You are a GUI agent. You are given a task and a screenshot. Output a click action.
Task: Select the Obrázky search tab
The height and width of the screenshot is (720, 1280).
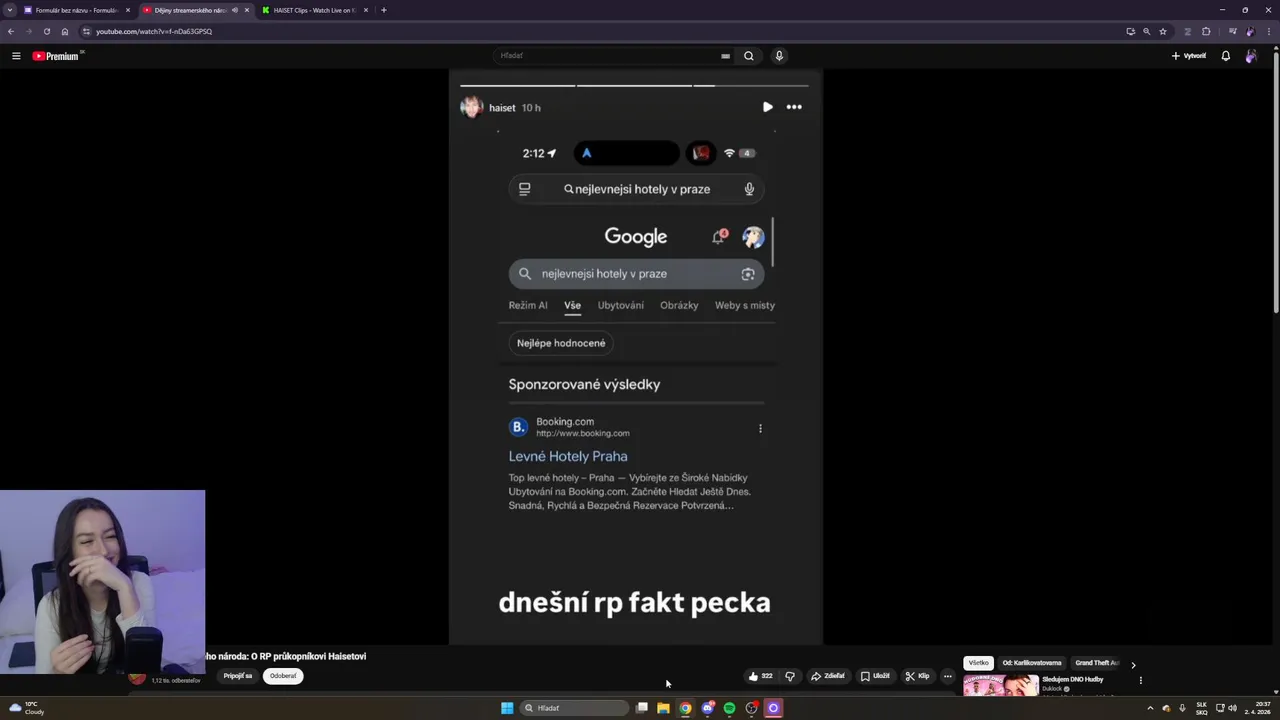click(679, 305)
